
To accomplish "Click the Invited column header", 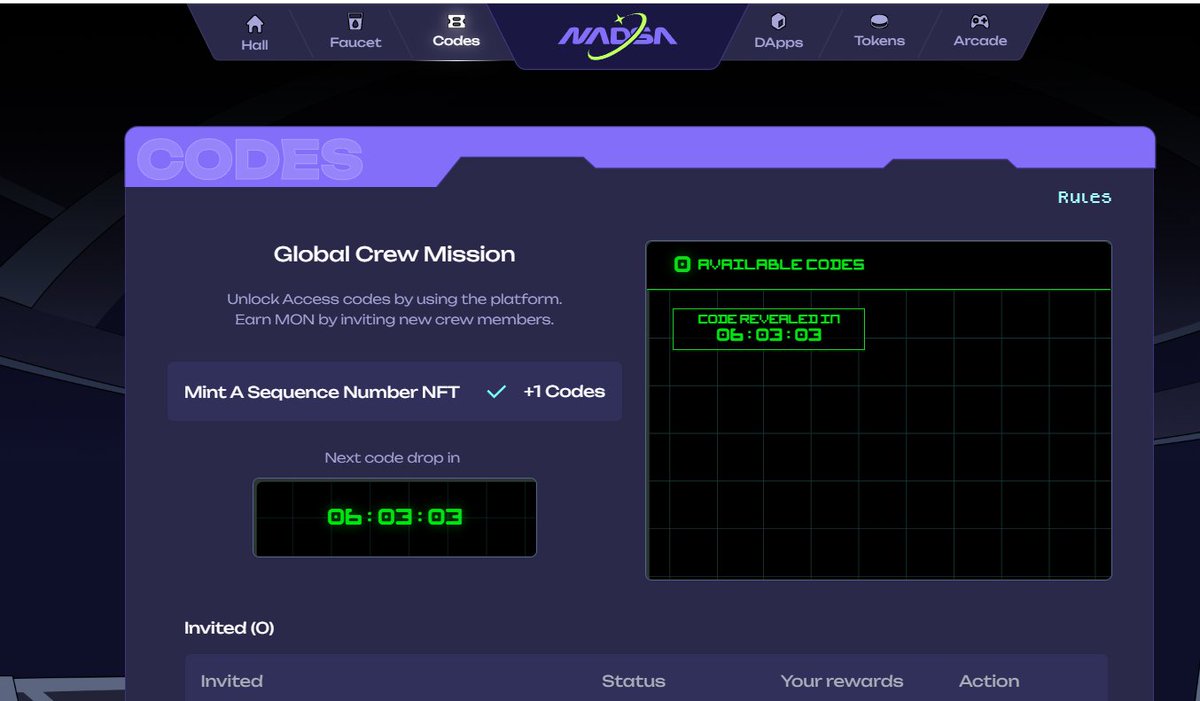I will point(232,681).
